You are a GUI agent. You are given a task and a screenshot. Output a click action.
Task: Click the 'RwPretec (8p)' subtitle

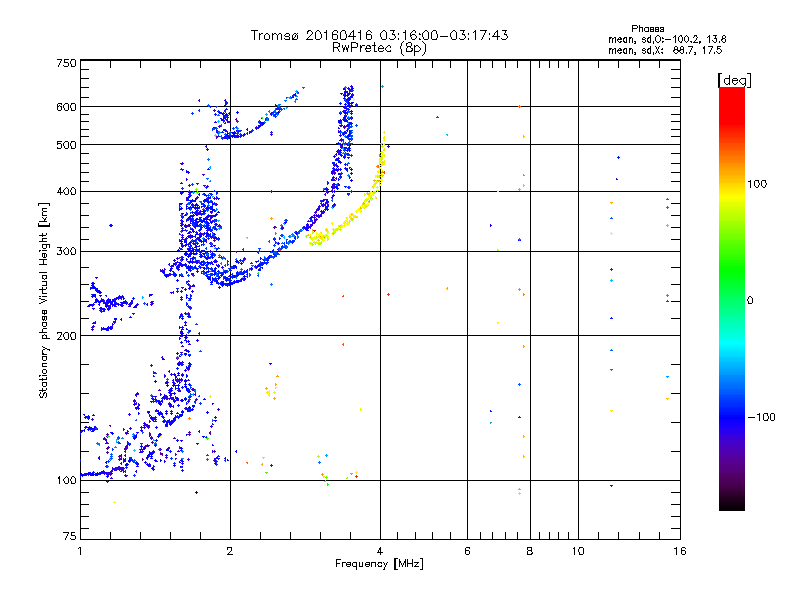coord(379,48)
